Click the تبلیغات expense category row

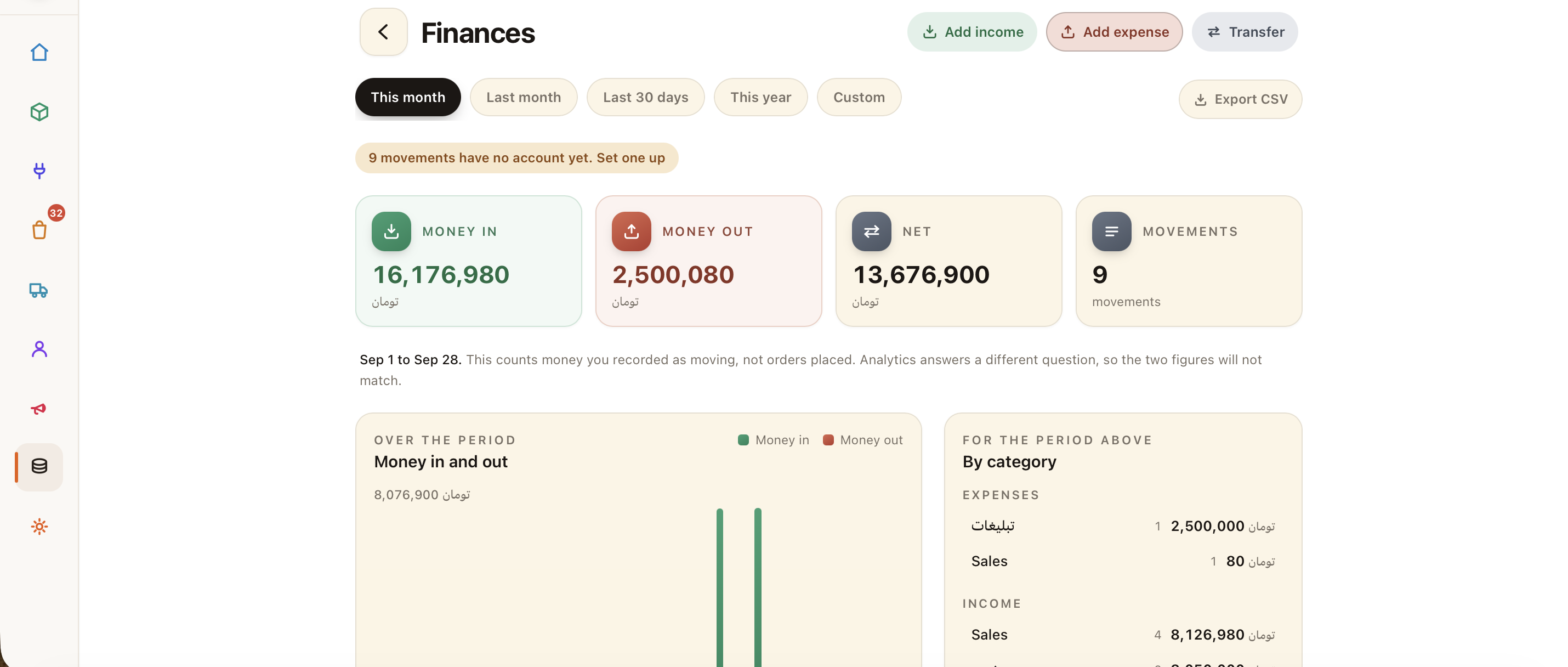pyautogui.click(x=1122, y=525)
